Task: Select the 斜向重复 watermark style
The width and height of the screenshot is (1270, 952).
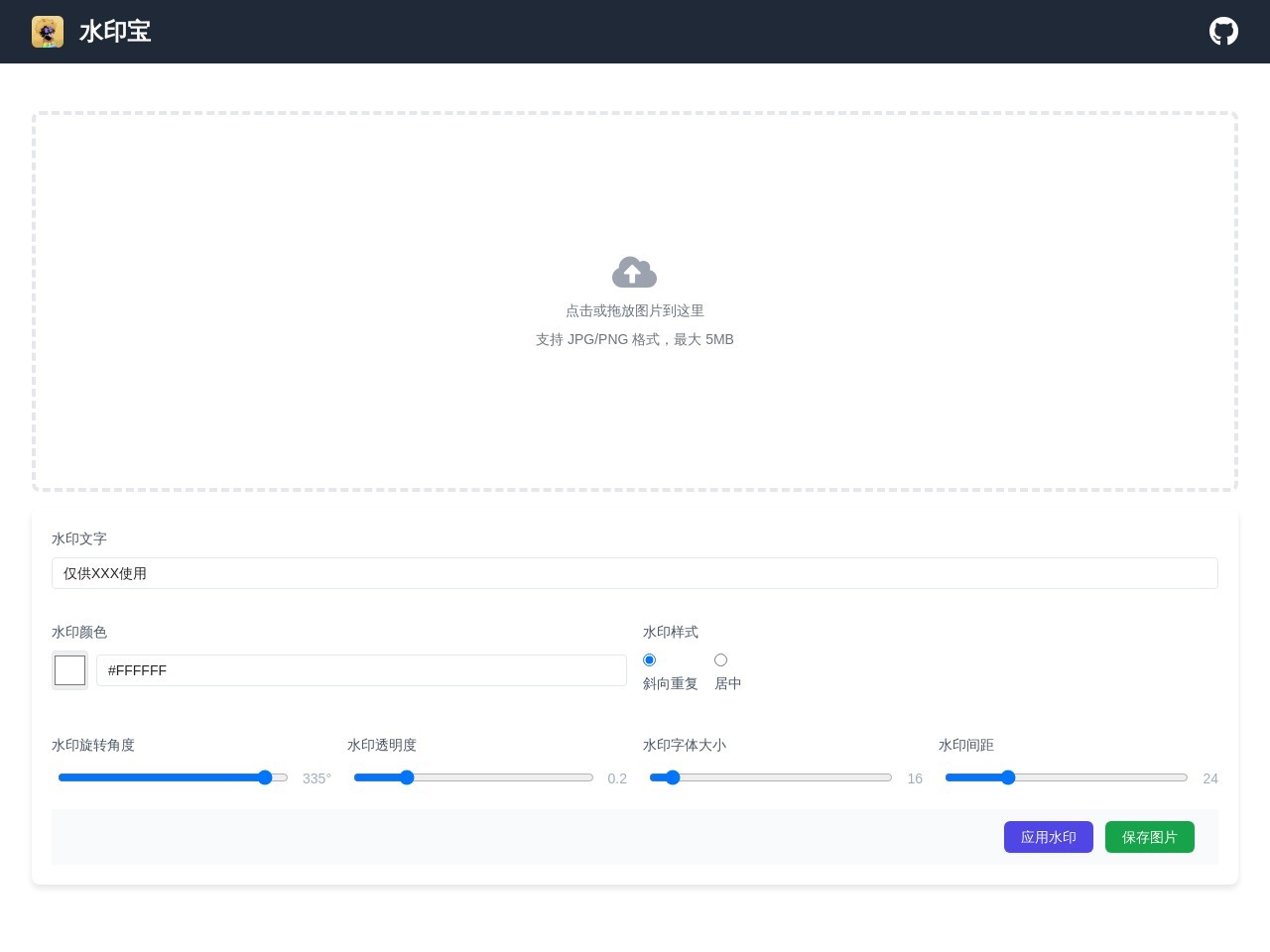Action: click(x=650, y=660)
